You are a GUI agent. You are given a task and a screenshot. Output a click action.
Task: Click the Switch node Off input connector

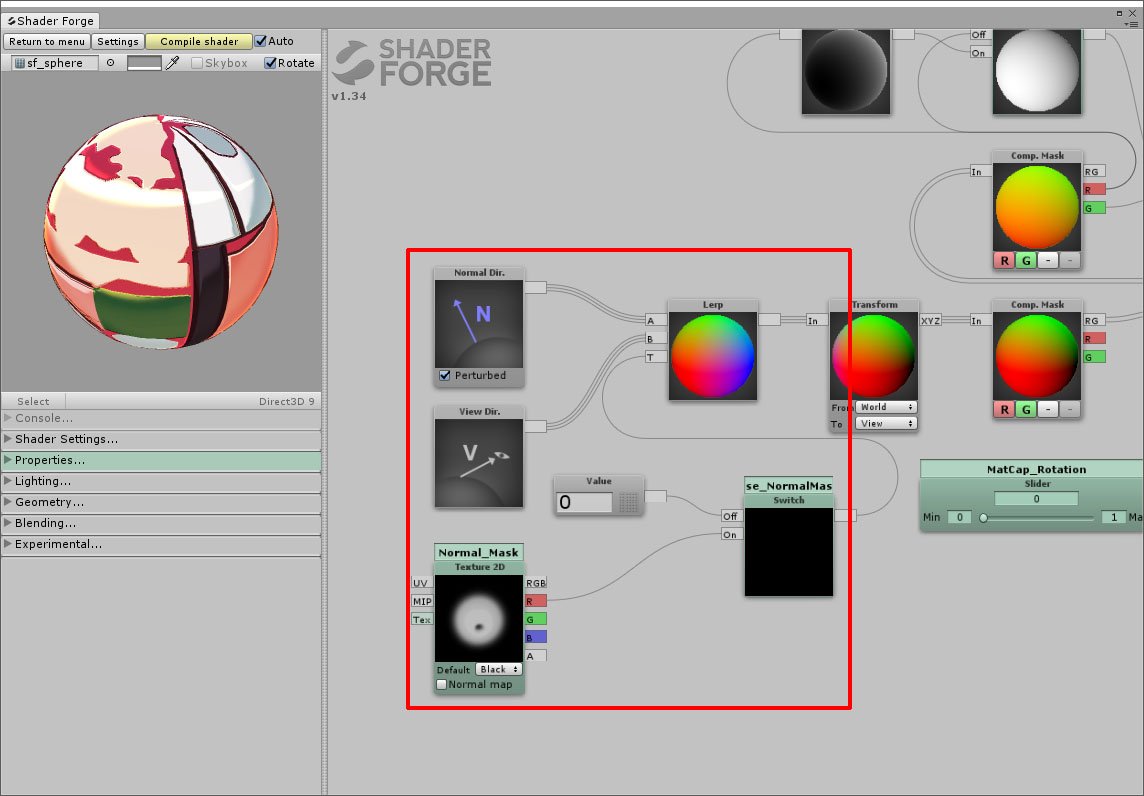pos(731,516)
